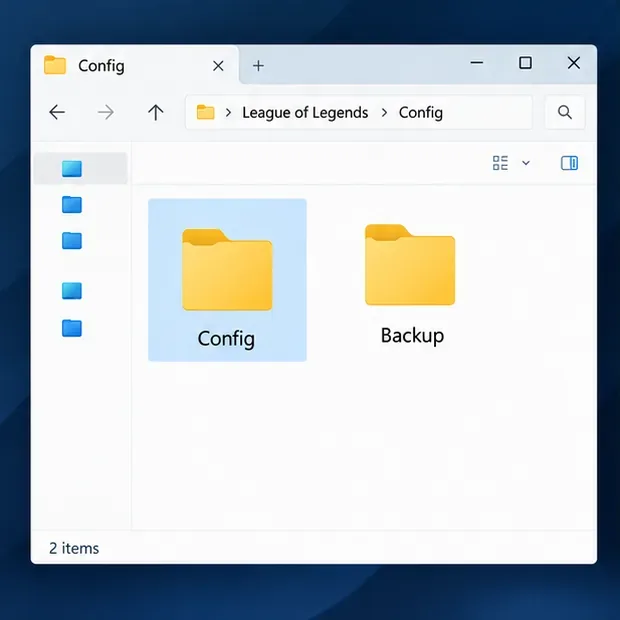The width and height of the screenshot is (620, 620).
Task: Expand chevron before League of Legends
Action: (x=228, y=113)
